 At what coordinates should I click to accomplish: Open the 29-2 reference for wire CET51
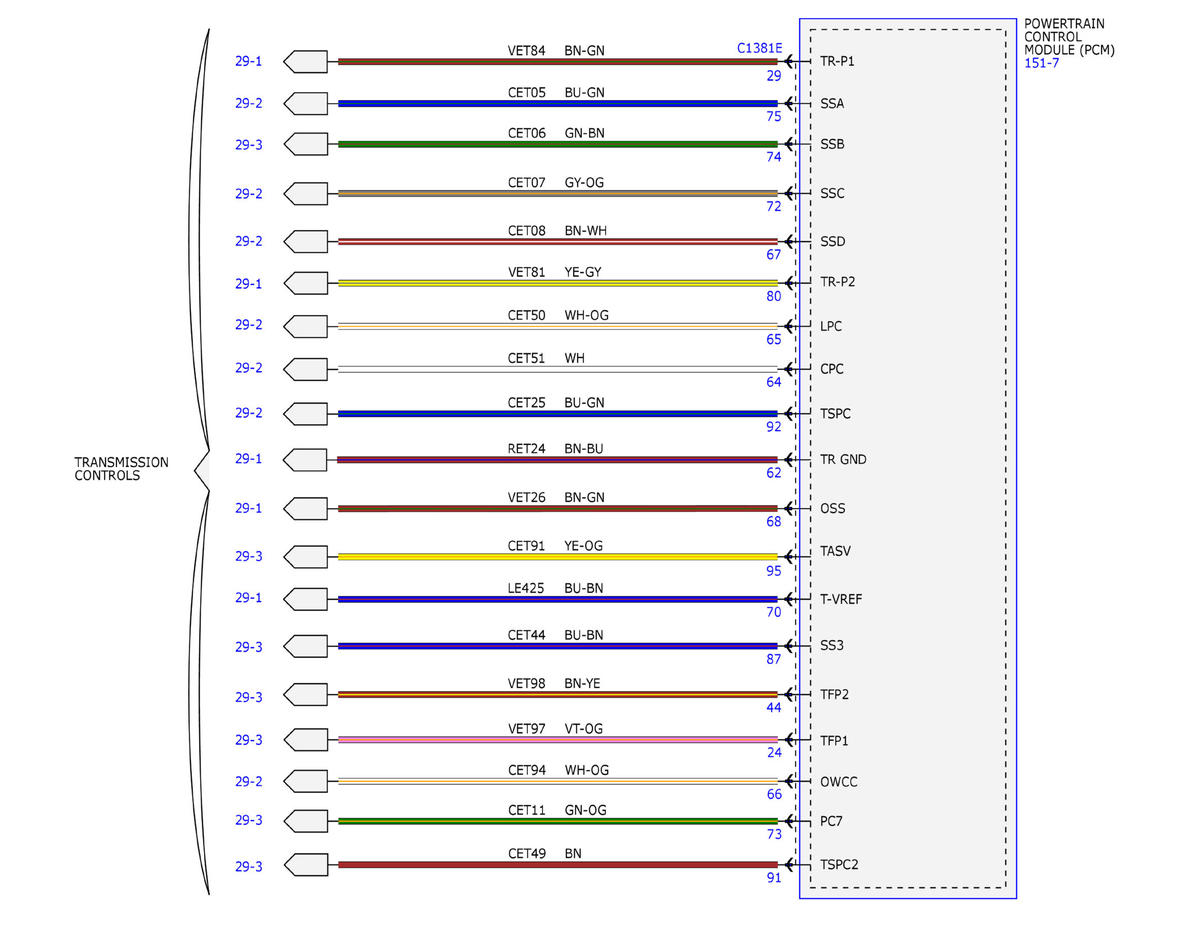tap(249, 368)
